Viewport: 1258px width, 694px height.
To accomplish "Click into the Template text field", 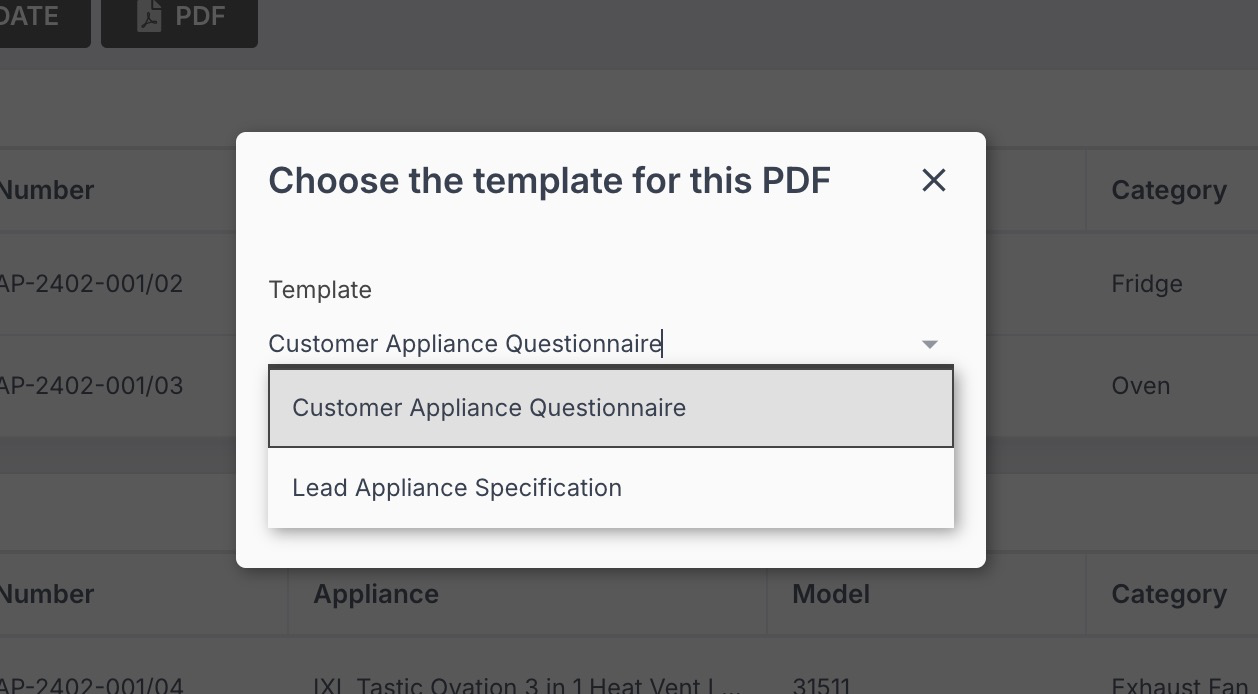I will 590,344.
